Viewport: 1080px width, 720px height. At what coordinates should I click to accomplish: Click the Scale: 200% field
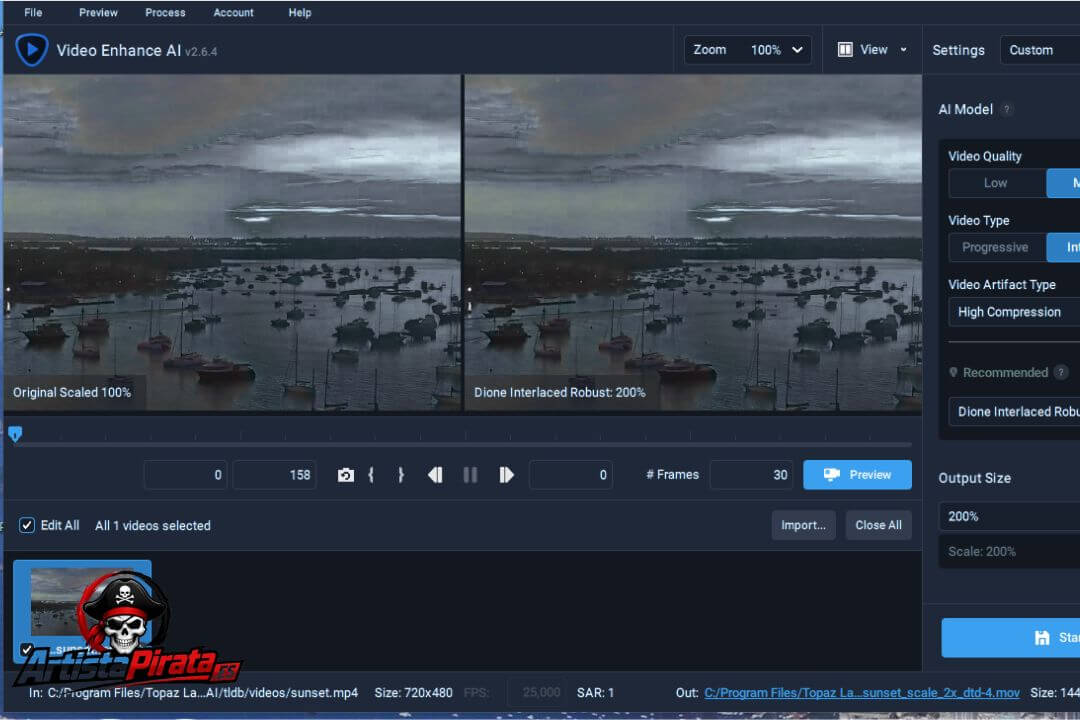pos(1010,551)
